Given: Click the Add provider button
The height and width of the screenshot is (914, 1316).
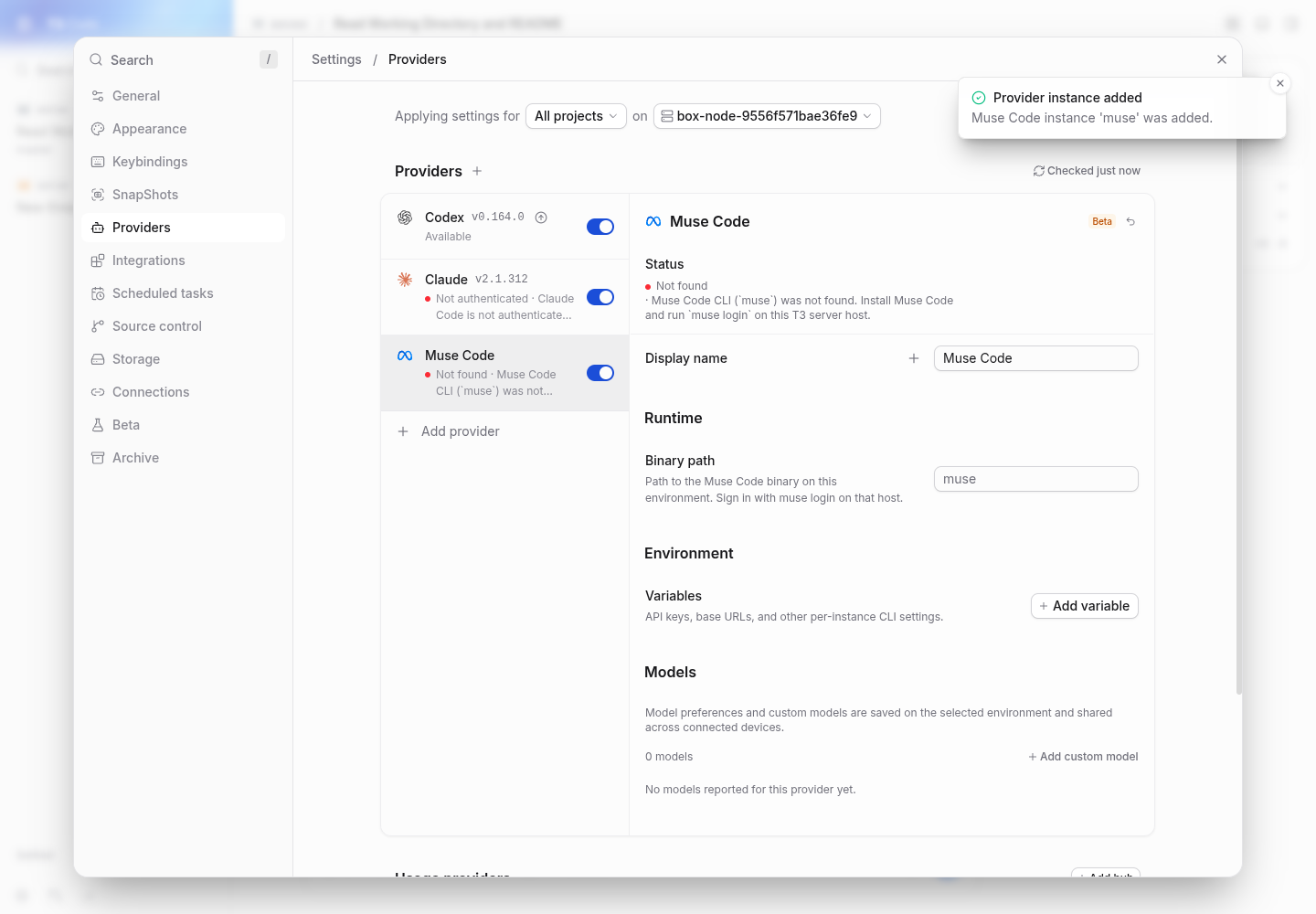Looking at the screenshot, I should (504, 431).
